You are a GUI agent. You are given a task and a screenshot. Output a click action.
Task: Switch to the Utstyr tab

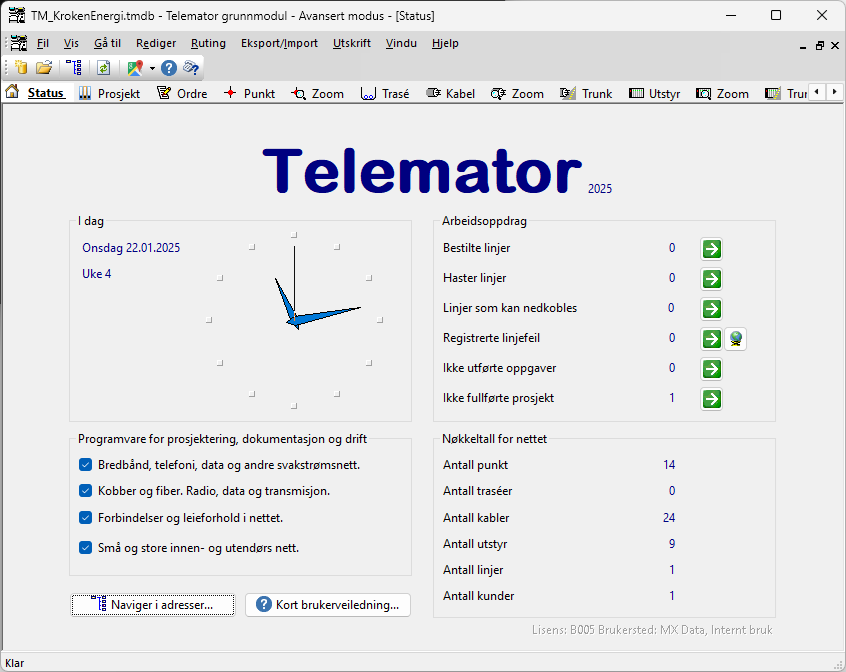click(654, 93)
